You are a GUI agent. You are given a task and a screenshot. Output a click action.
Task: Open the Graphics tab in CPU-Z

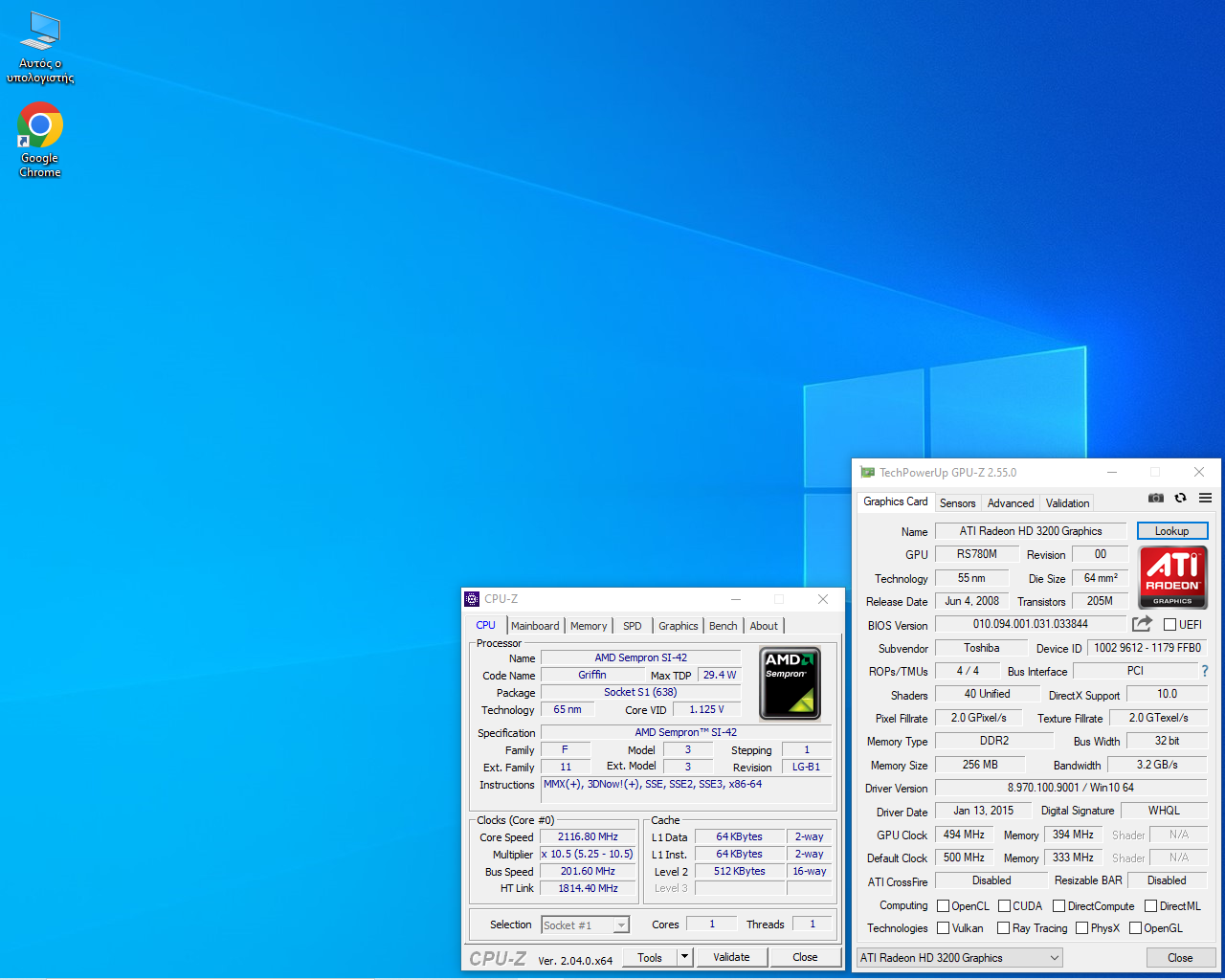679,626
